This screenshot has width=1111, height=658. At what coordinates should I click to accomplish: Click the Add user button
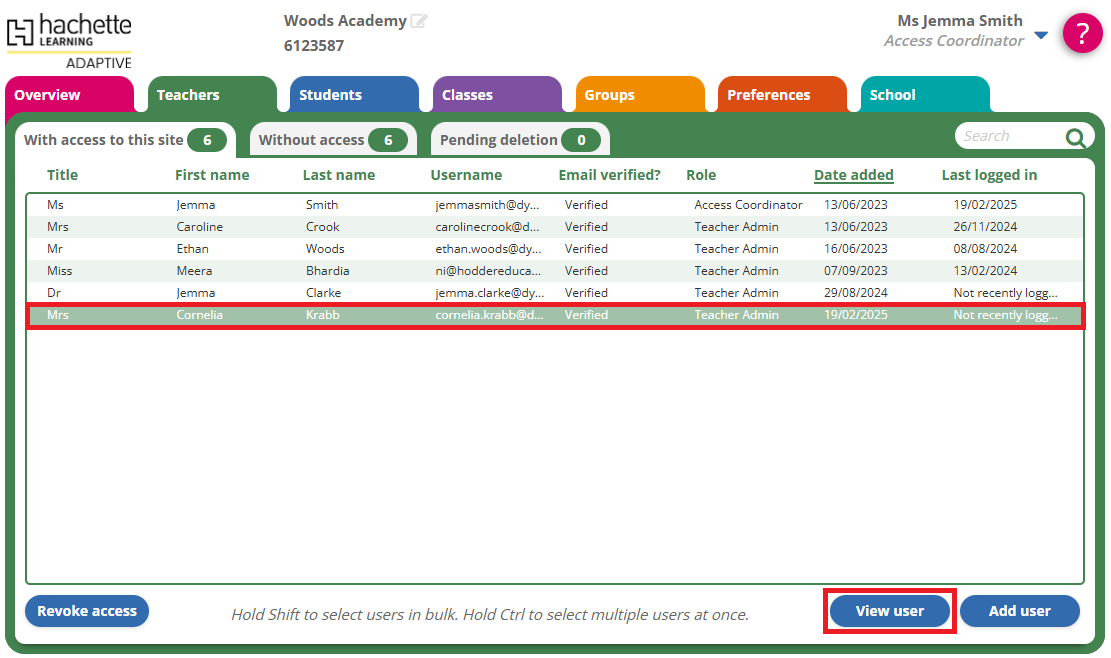tap(1019, 611)
